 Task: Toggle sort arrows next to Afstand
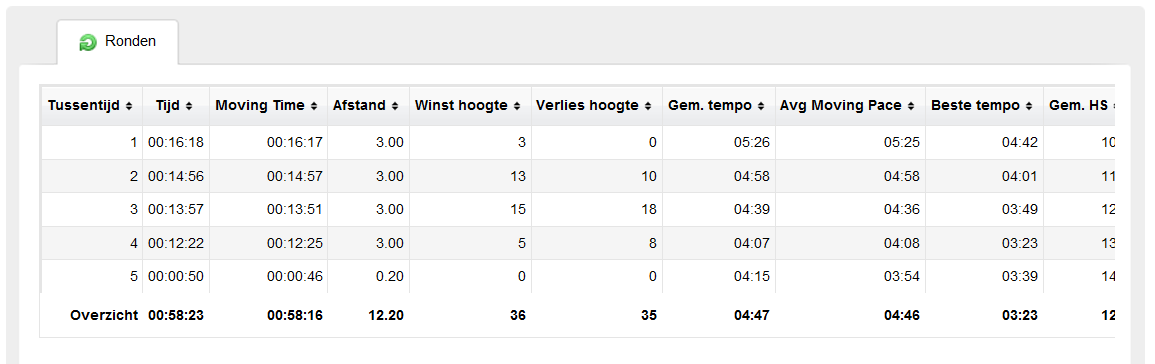coord(396,106)
